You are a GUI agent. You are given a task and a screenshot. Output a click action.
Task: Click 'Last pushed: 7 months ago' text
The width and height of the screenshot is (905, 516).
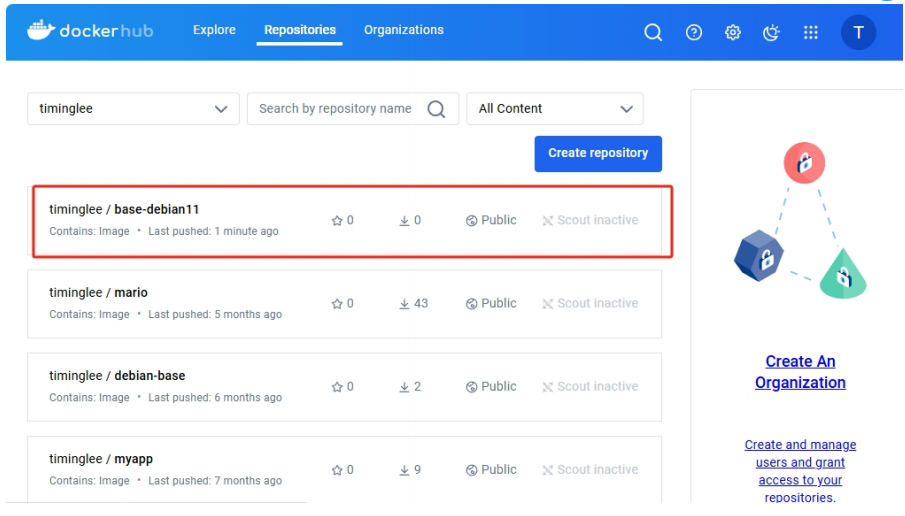tap(215, 480)
